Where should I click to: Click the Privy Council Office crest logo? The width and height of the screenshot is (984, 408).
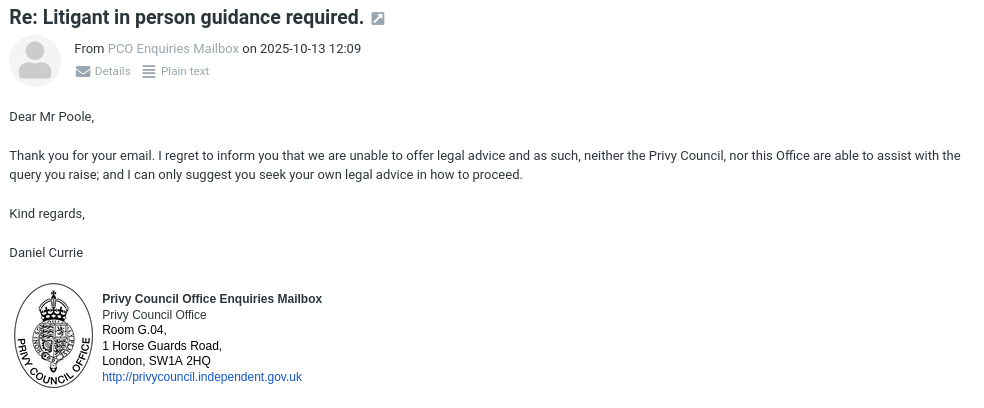[x=53, y=335]
